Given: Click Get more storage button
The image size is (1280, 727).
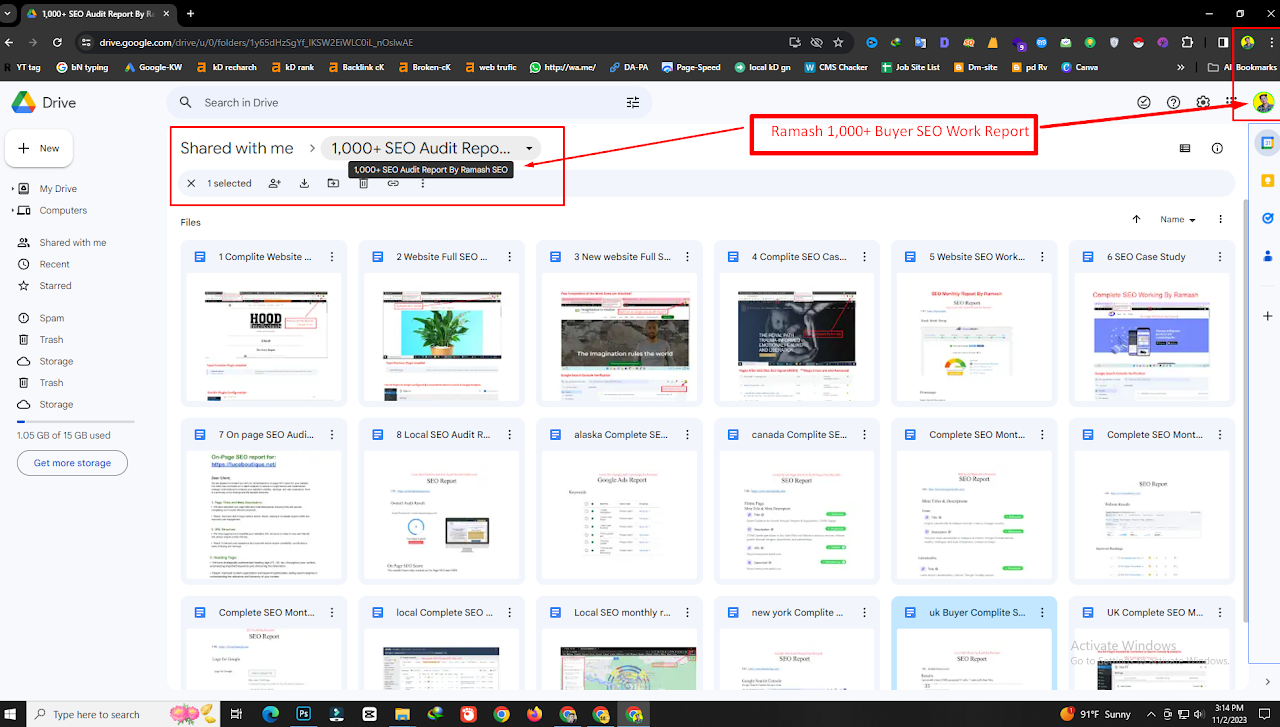Looking at the screenshot, I should 72,463.
